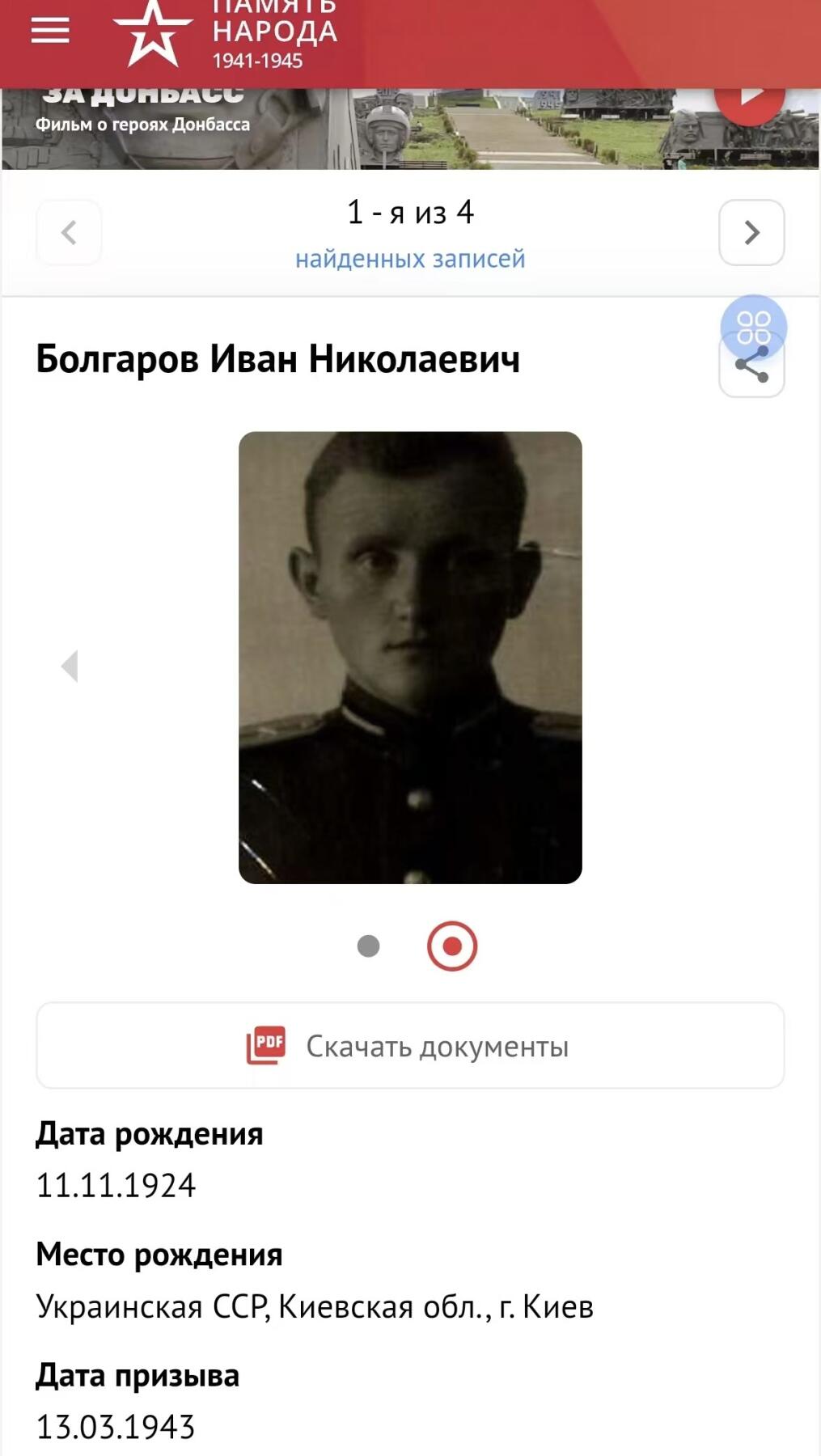Tap the birth date 11.11.1924

pyautogui.click(x=116, y=1186)
